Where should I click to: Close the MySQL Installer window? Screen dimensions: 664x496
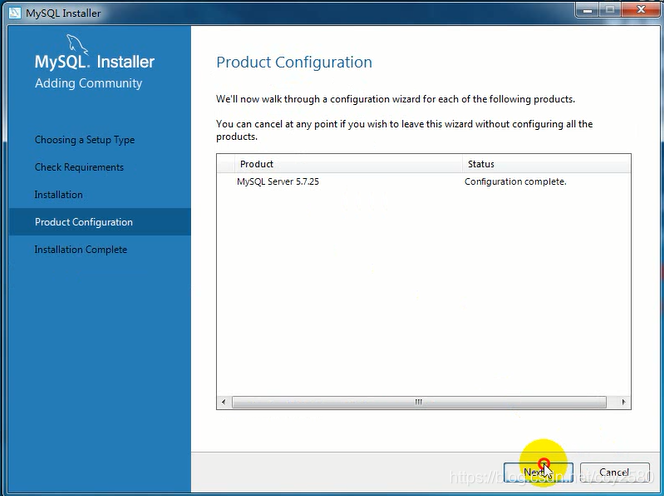(641, 10)
